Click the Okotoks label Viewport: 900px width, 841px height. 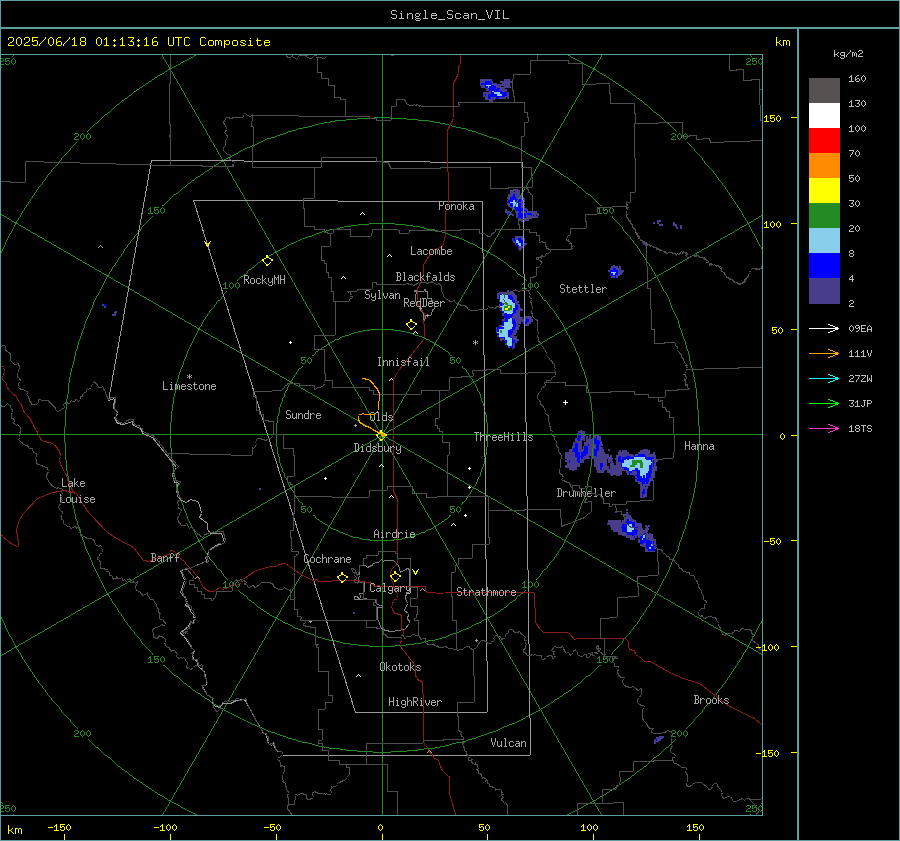[400, 667]
